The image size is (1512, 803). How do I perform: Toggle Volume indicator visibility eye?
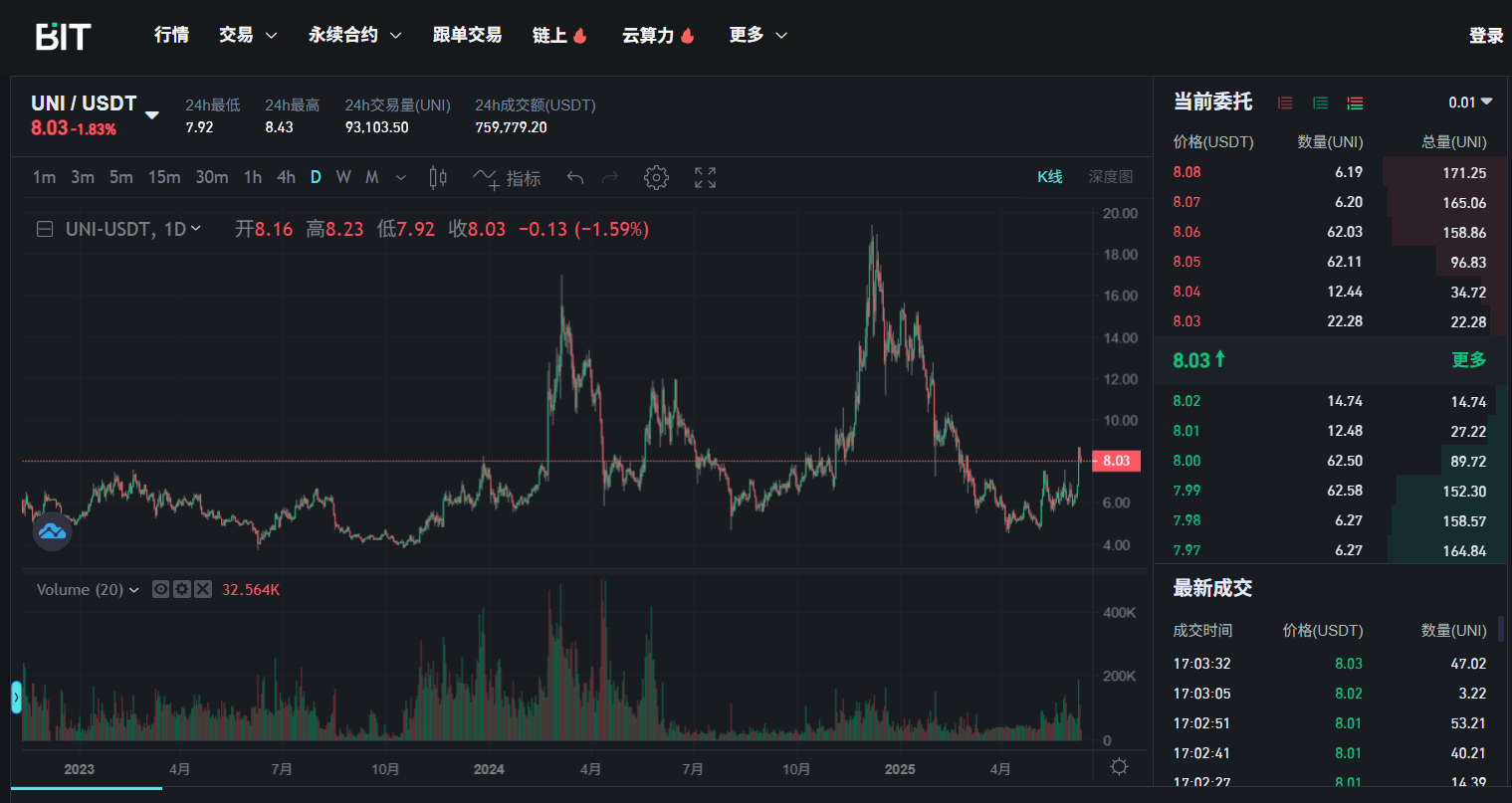coord(160,589)
